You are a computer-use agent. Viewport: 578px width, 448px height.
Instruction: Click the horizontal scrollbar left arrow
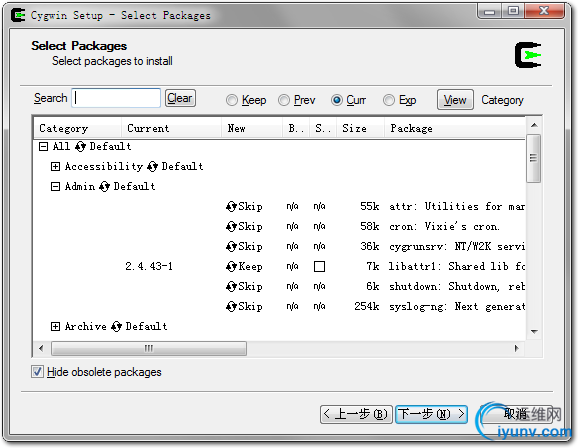point(41,348)
